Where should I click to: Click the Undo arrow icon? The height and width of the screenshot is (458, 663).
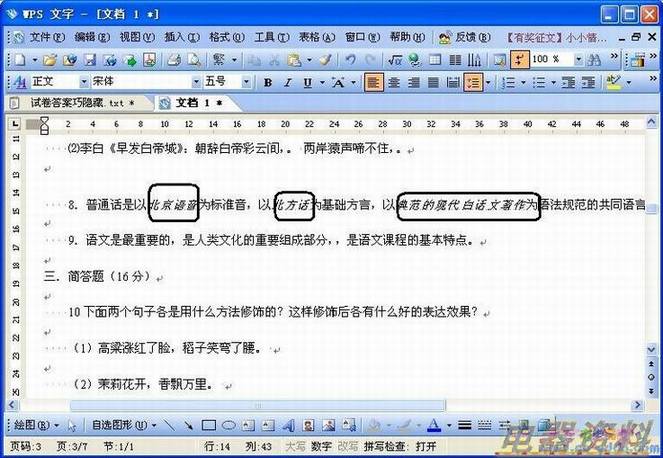pyautogui.click(x=351, y=60)
